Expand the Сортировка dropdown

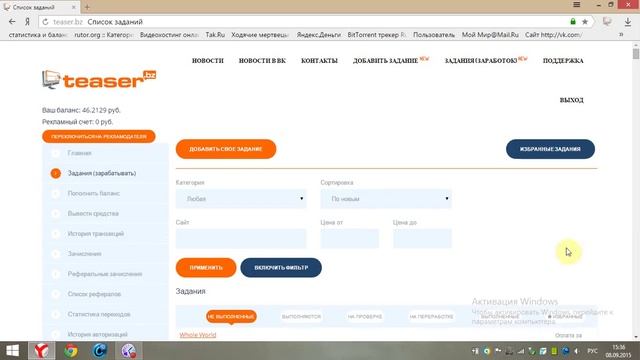tap(386, 199)
